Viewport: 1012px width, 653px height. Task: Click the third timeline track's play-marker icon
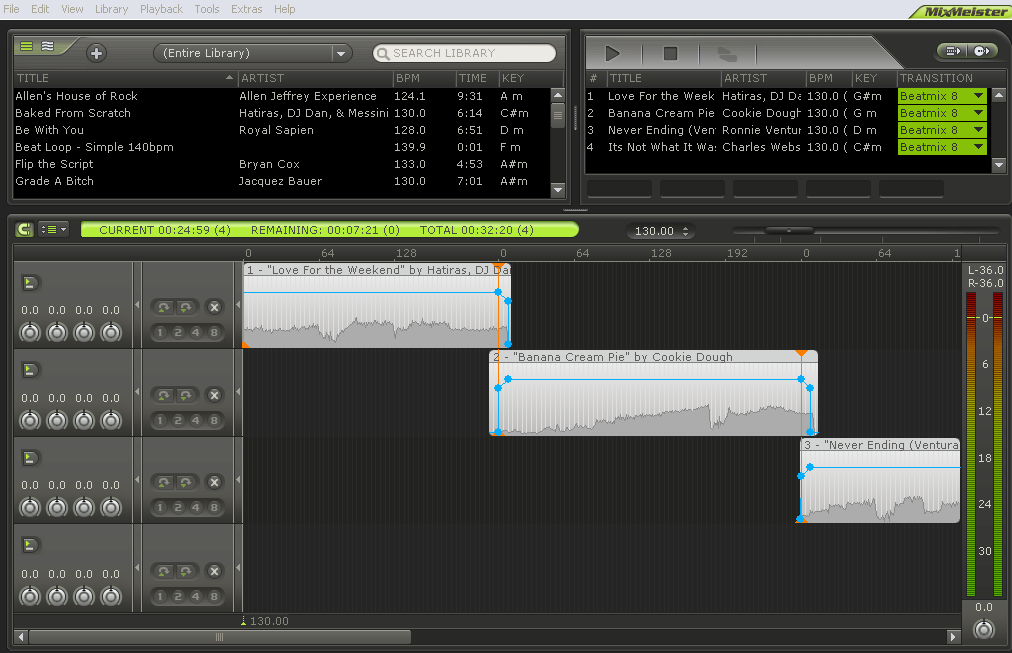30,458
